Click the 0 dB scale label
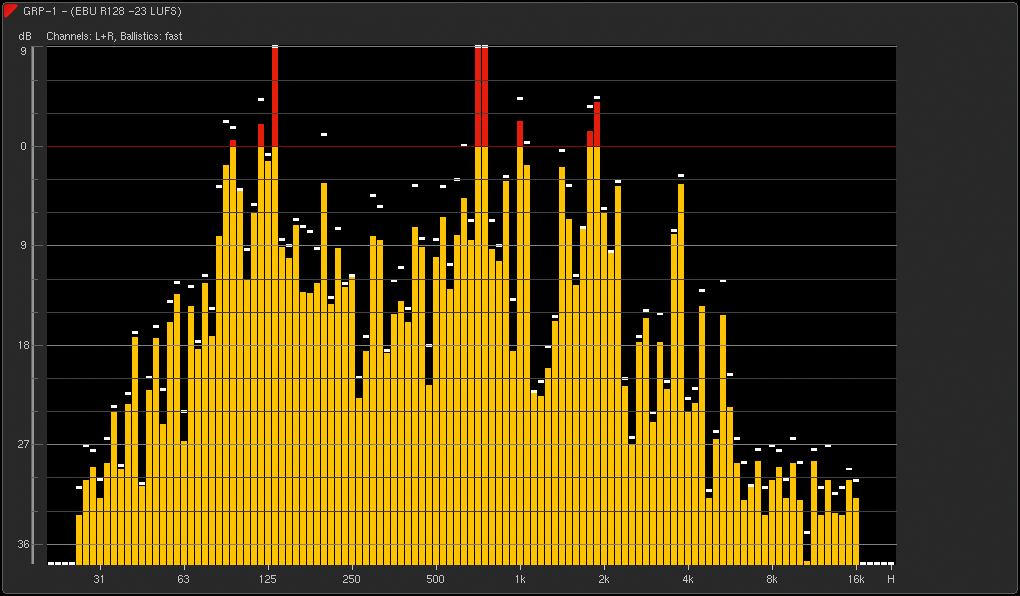 click(24, 146)
